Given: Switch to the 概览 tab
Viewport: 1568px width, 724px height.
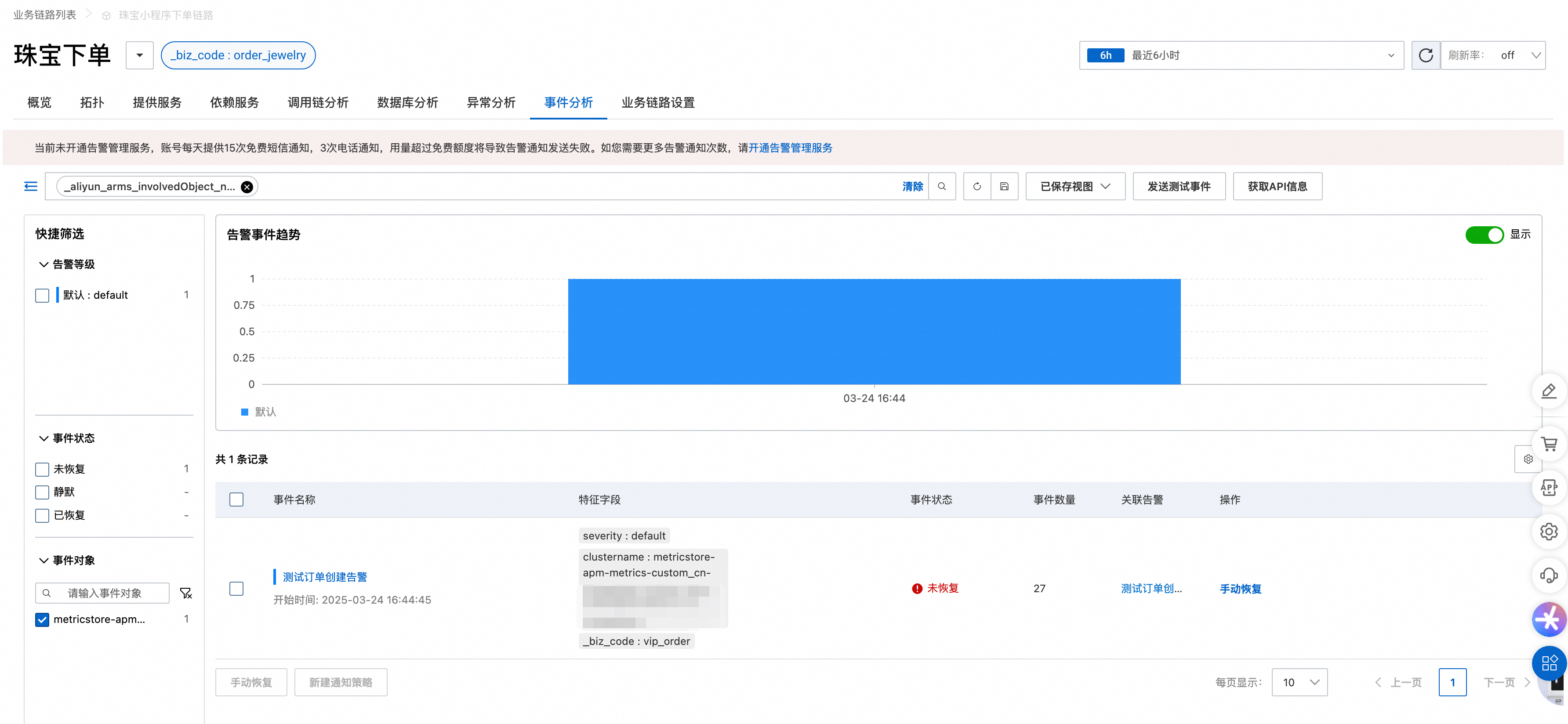Looking at the screenshot, I should point(40,102).
